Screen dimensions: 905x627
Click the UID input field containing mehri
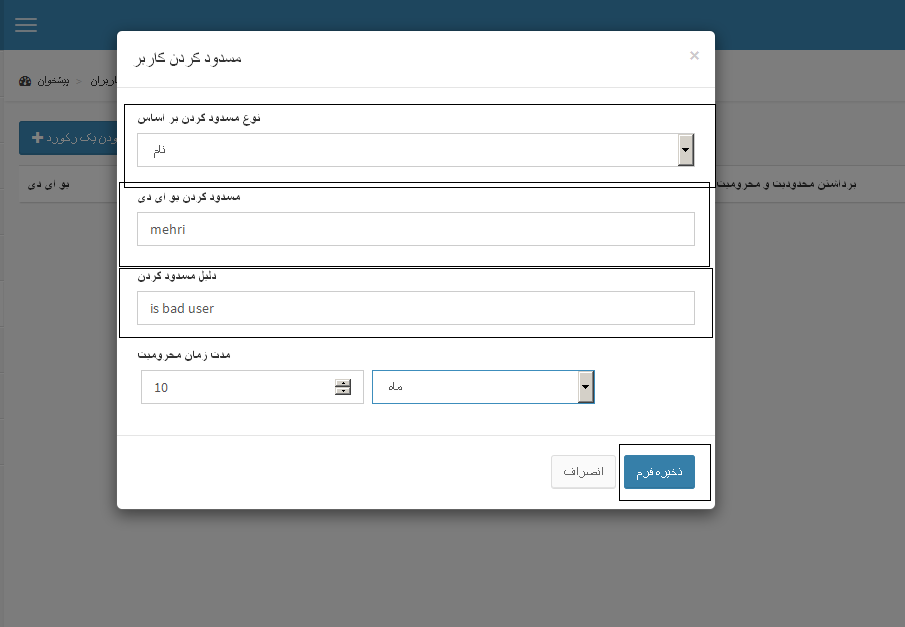pyautogui.click(x=416, y=229)
